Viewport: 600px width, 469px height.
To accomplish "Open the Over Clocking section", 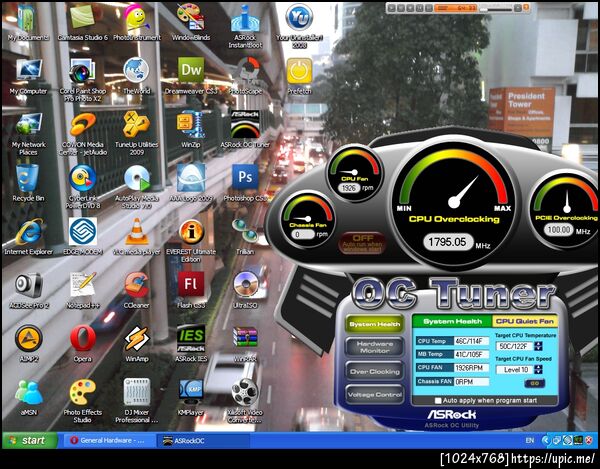I will (375, 371).
